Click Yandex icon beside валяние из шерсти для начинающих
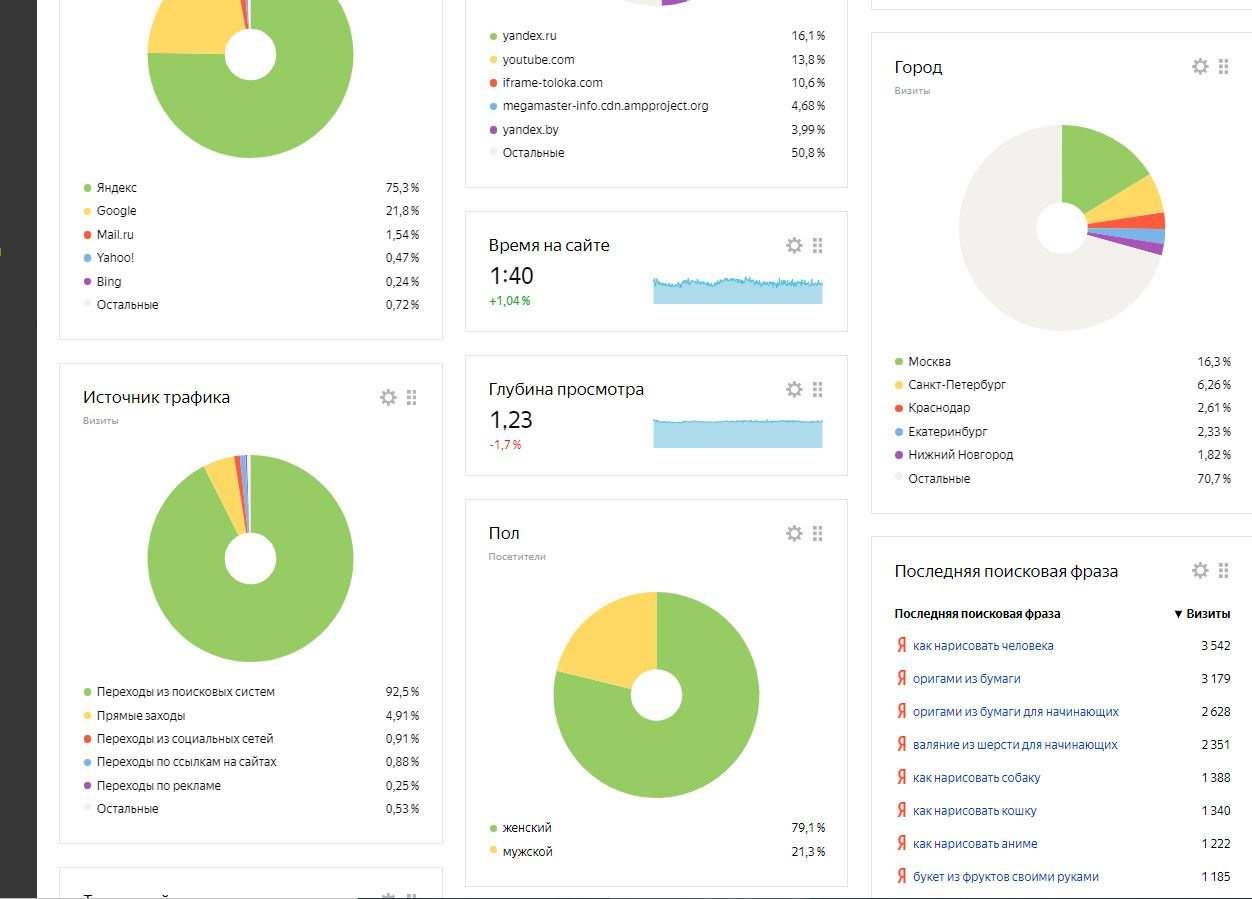1252x899 pixels. (901, 744)
